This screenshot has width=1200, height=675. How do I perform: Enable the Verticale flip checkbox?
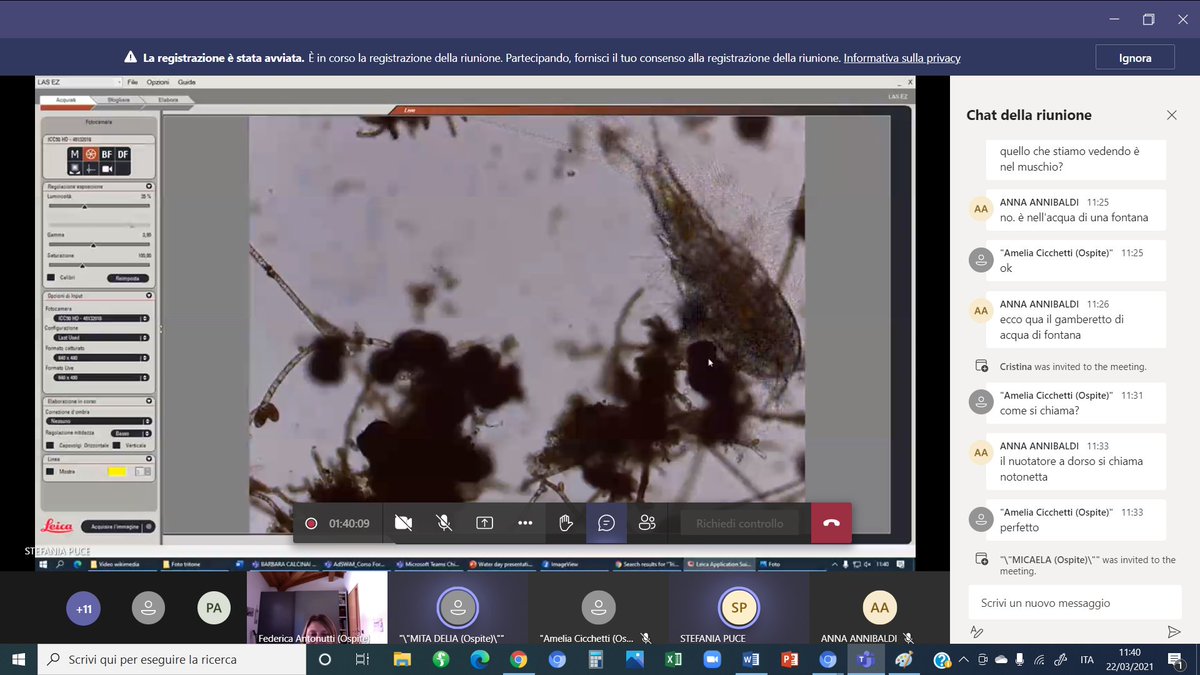116,445
